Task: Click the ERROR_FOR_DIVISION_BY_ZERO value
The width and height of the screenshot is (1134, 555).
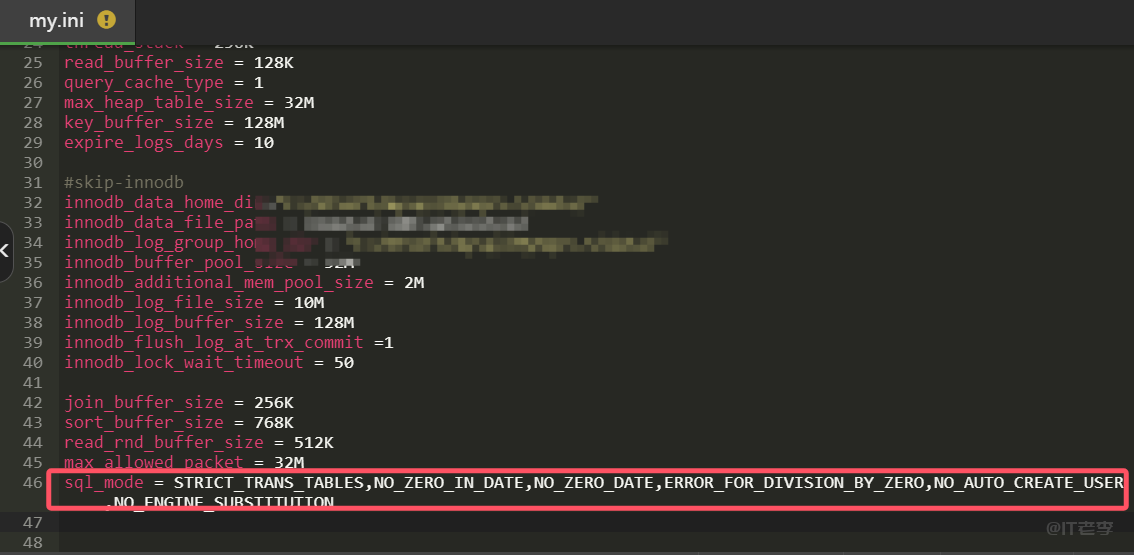Action: (x=795, y=483)
